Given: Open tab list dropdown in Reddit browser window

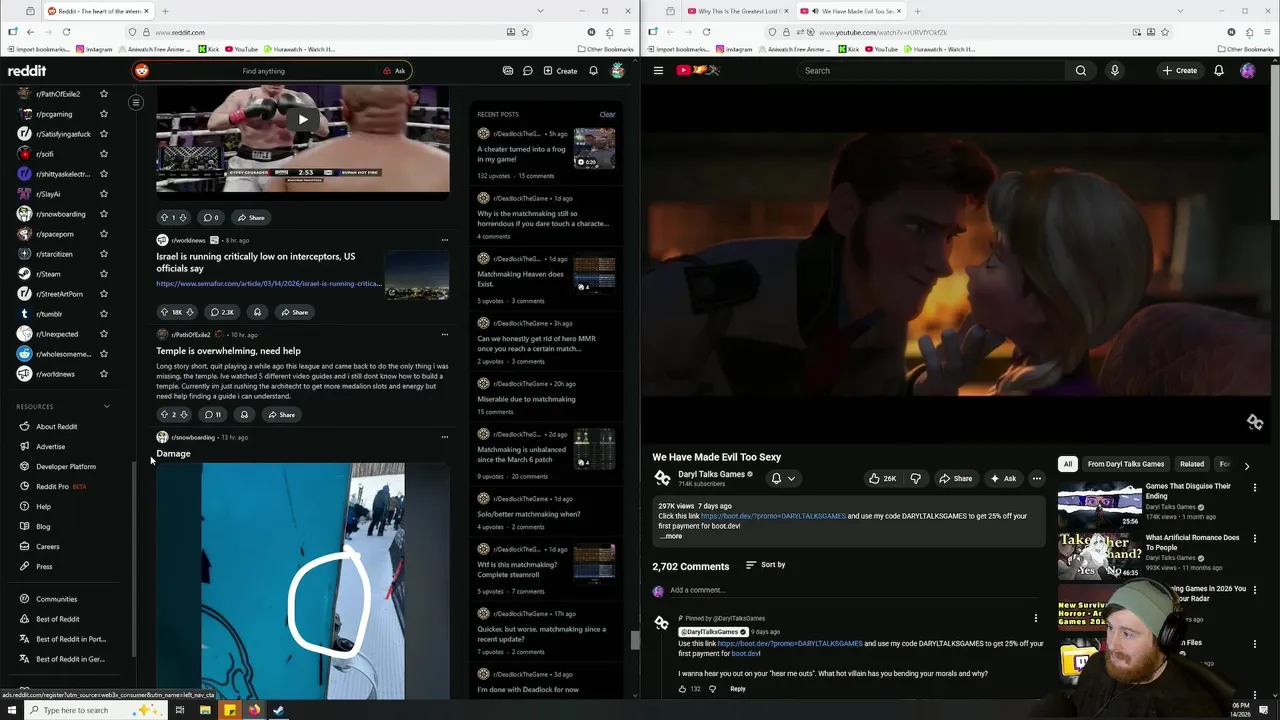Looking at the screenshot, I should pyautogui.click(x=540, y=11).
